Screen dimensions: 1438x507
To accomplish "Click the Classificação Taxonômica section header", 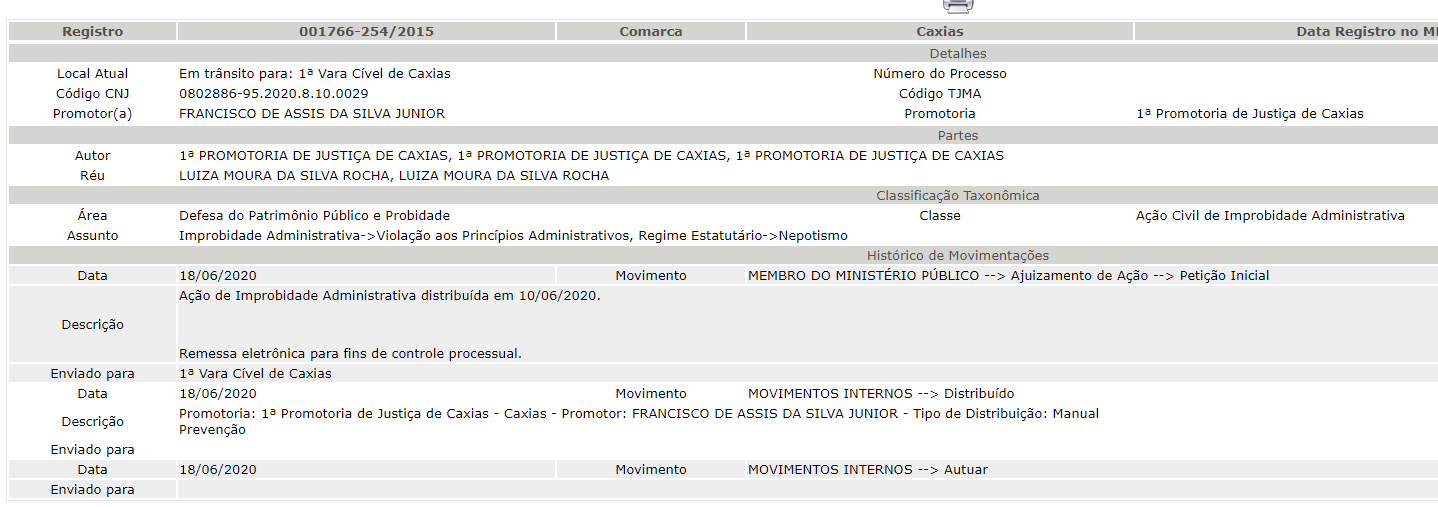I will pyautogui.click(x=957, y=196).
